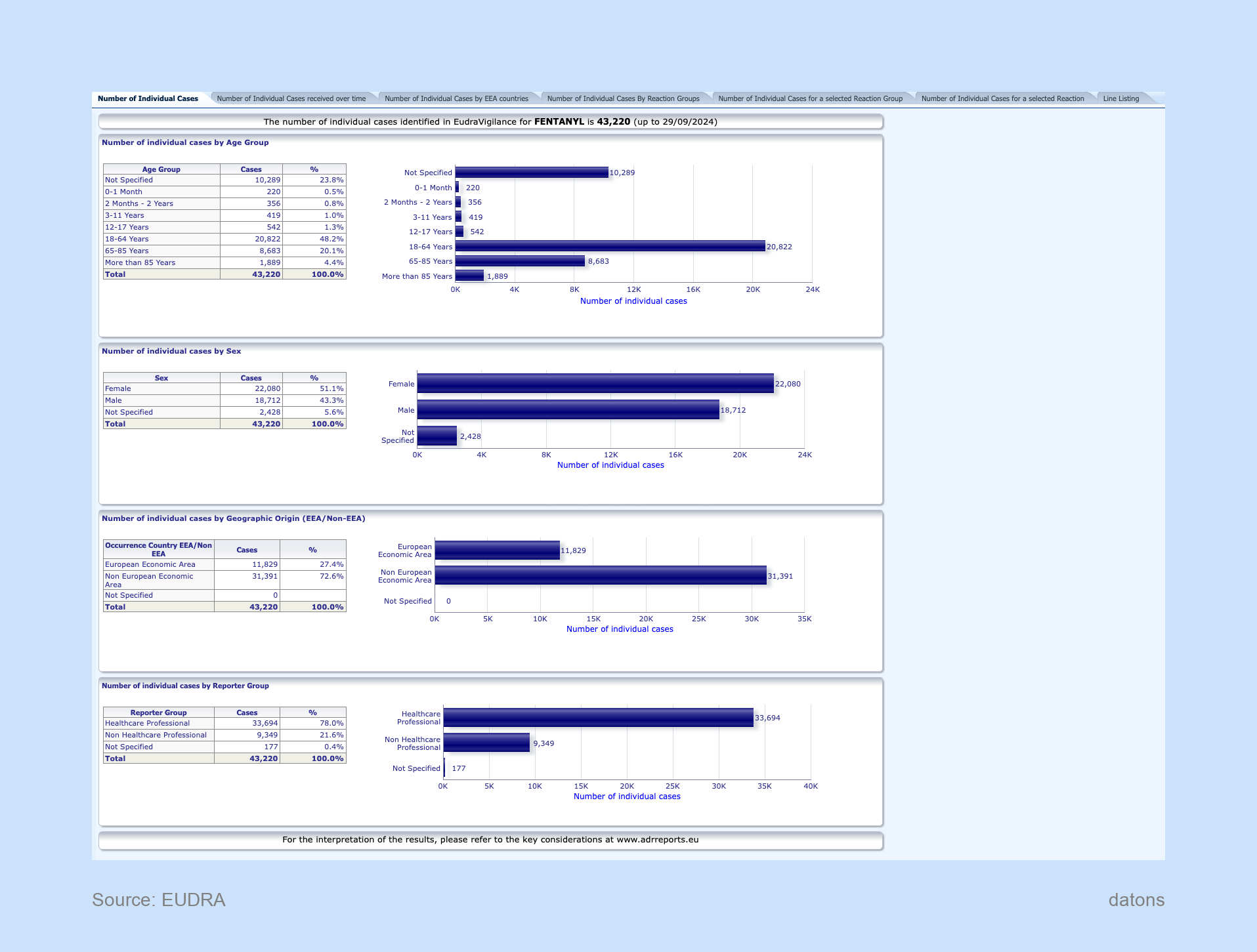
Task: Select the More than 85 Years table row
Action: pos(161,262)
